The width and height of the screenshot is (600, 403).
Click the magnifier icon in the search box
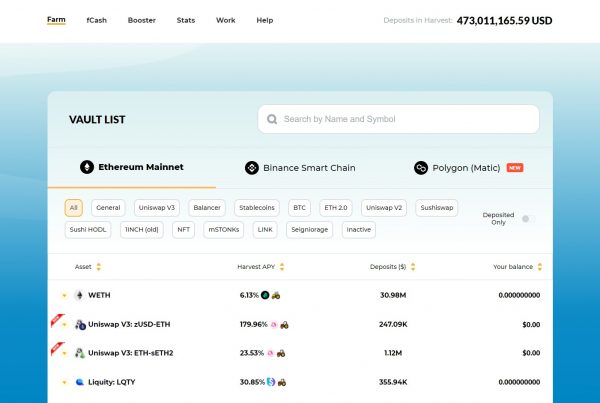pos(271,119)
